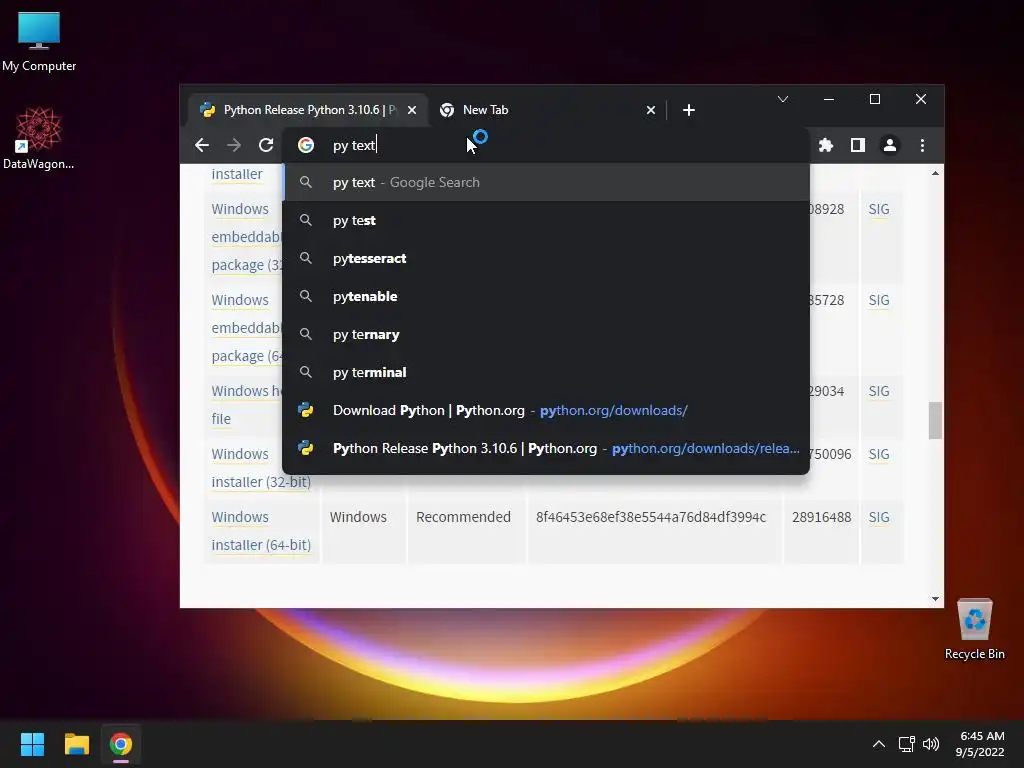This screenshot has width=1024, height=768.
Task: Click SIG link in the 32-bit embeddable package row
Action: tap(878, 209)
